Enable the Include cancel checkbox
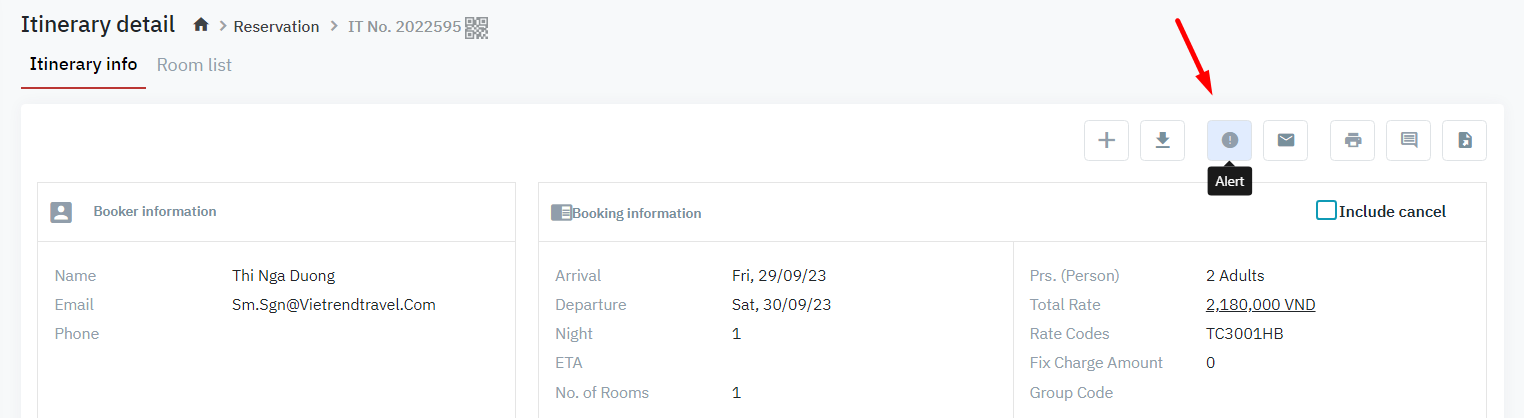Image resolution: width=1524 pixels, height=418 pixels. [1326, 211]
